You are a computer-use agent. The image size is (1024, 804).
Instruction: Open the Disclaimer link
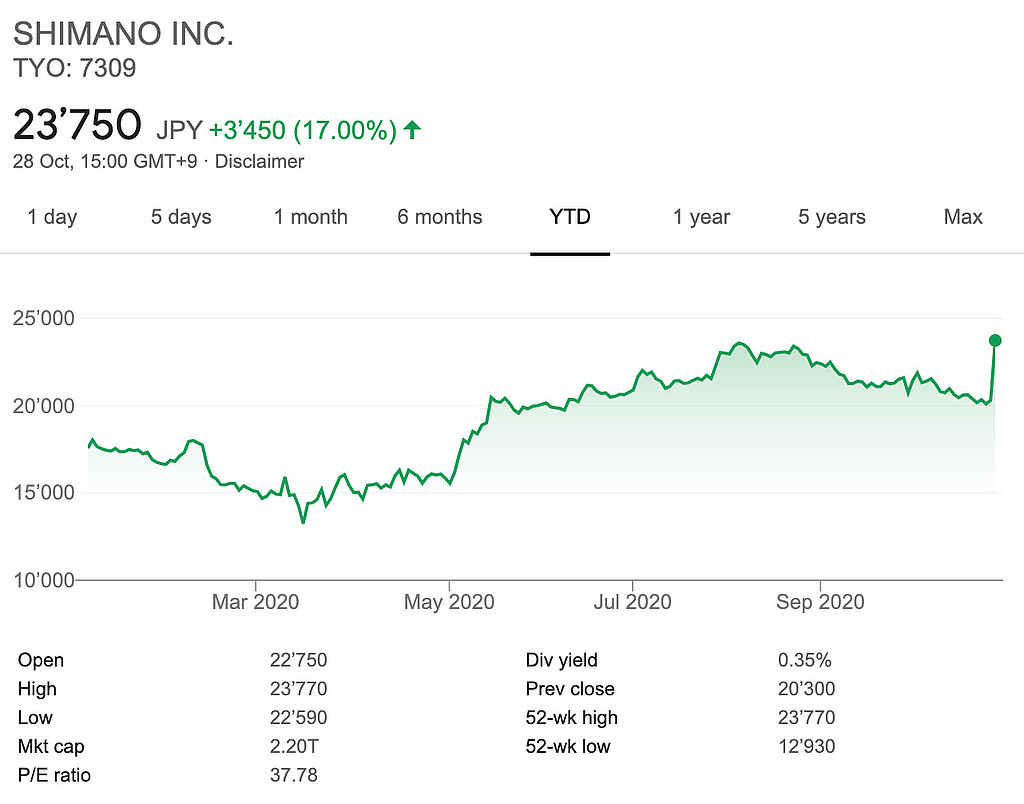tap(260, 161)
